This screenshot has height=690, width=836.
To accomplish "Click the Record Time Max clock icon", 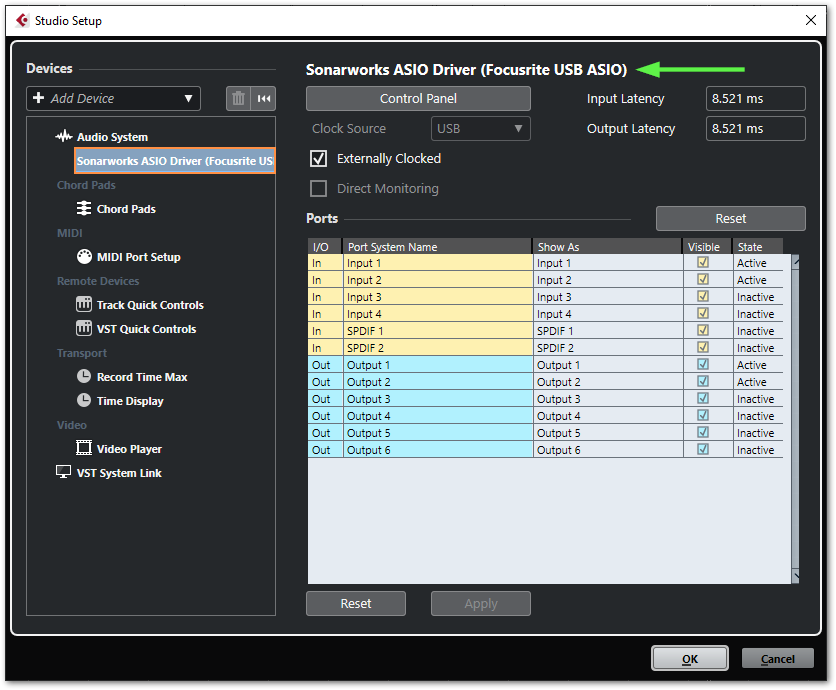I will click(x=84, y=376).
